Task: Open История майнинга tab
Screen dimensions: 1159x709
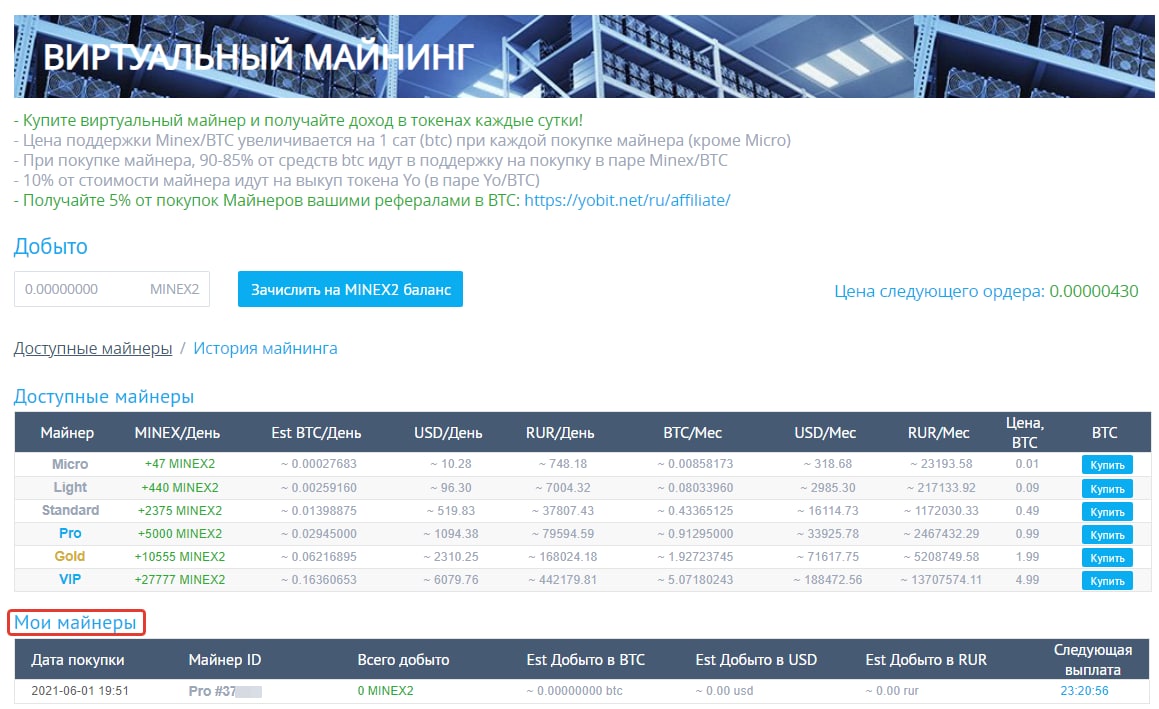Action: 265,348
